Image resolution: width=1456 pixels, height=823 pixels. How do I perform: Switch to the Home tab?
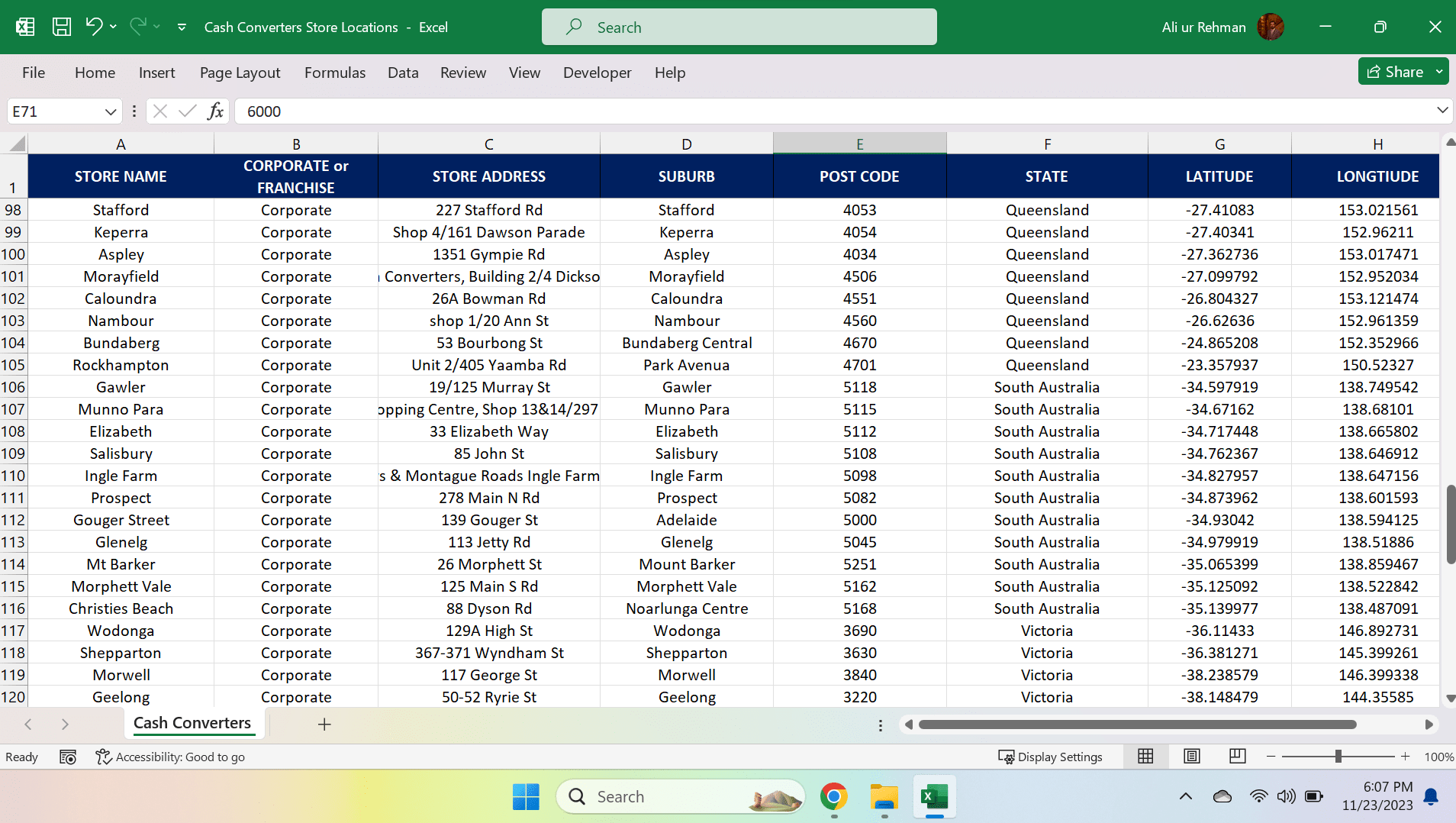(x=95, y=73)
